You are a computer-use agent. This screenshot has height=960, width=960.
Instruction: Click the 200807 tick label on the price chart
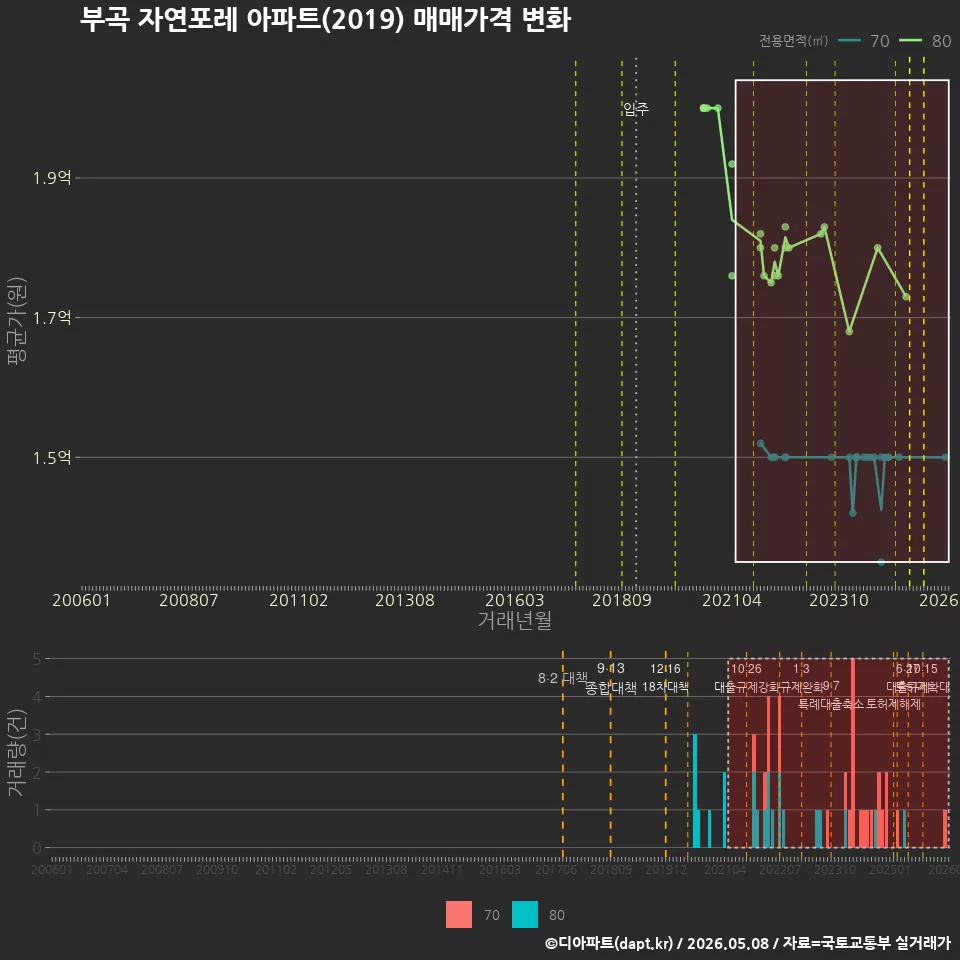(x=189, y=600)
